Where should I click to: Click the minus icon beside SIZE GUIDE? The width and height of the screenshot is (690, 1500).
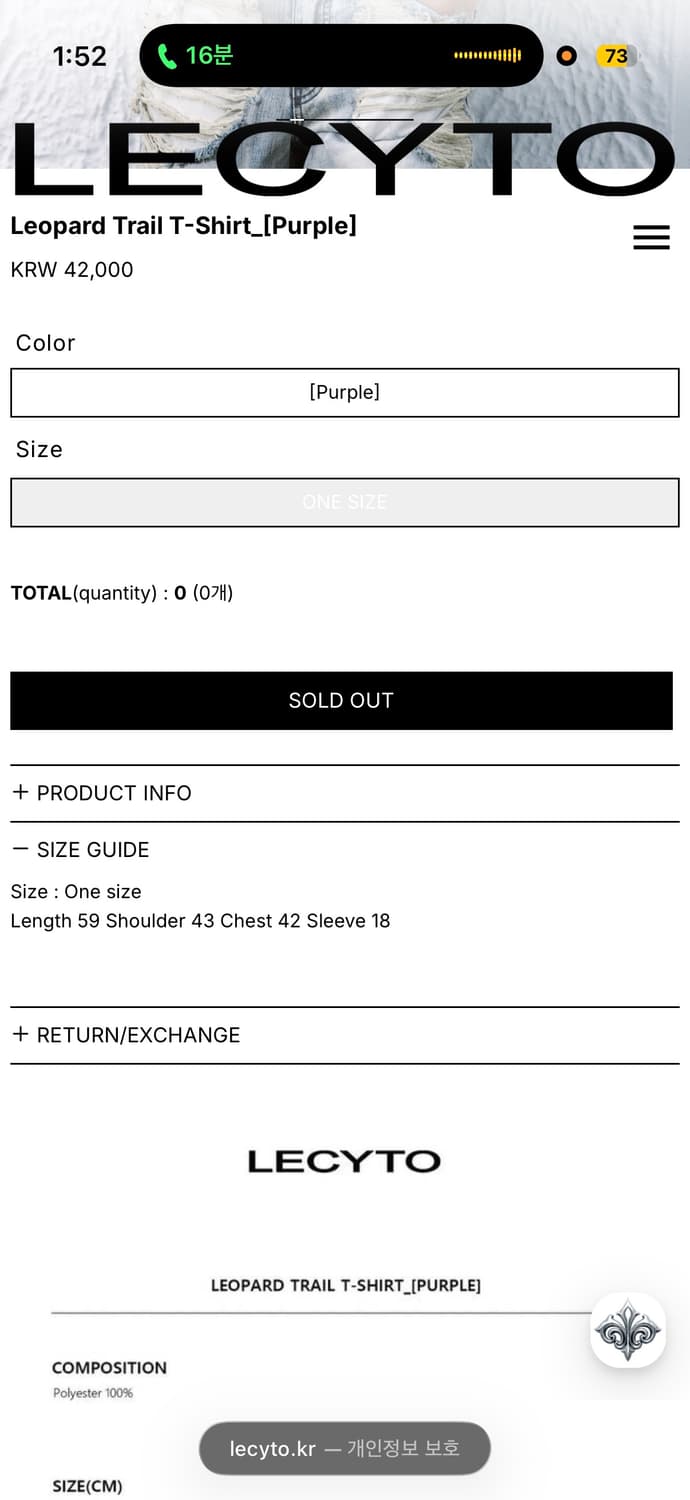pos(20,849)
